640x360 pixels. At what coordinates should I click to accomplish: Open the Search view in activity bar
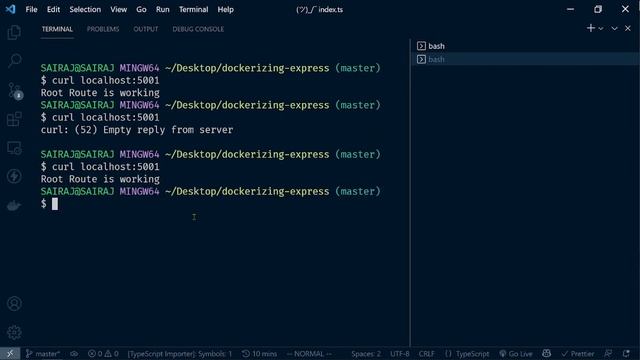coord(14,61)
